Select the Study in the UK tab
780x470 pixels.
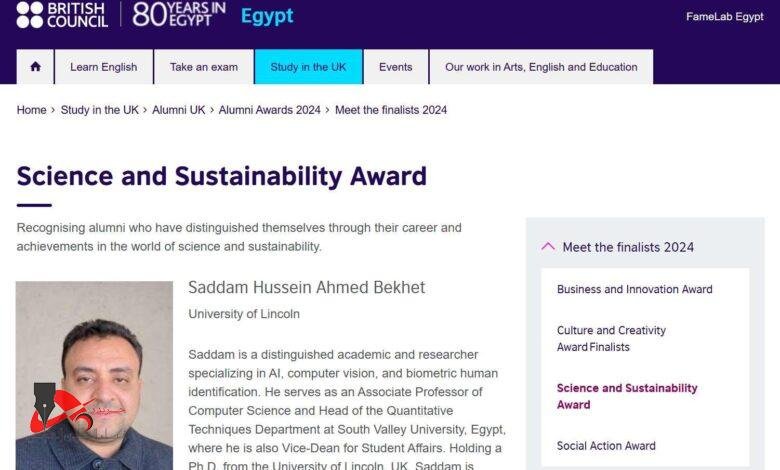[308, 67]
